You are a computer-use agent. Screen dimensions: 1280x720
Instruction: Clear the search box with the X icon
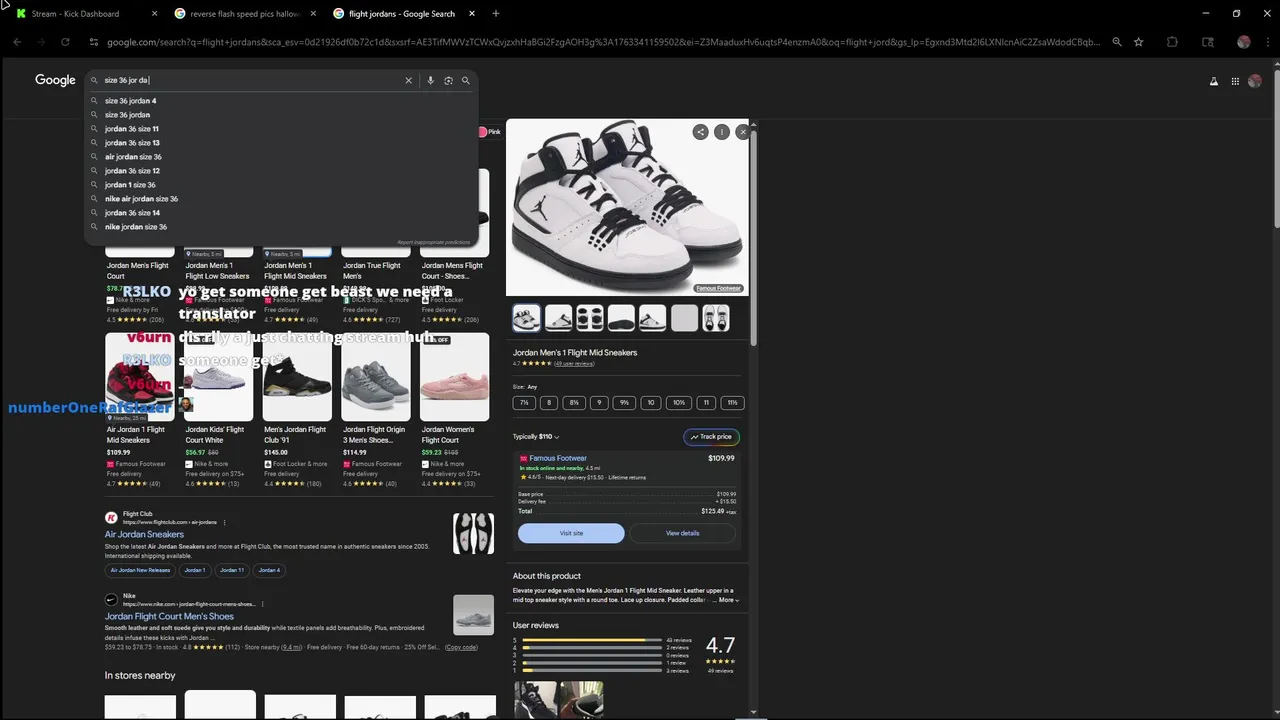pos(408,80)
